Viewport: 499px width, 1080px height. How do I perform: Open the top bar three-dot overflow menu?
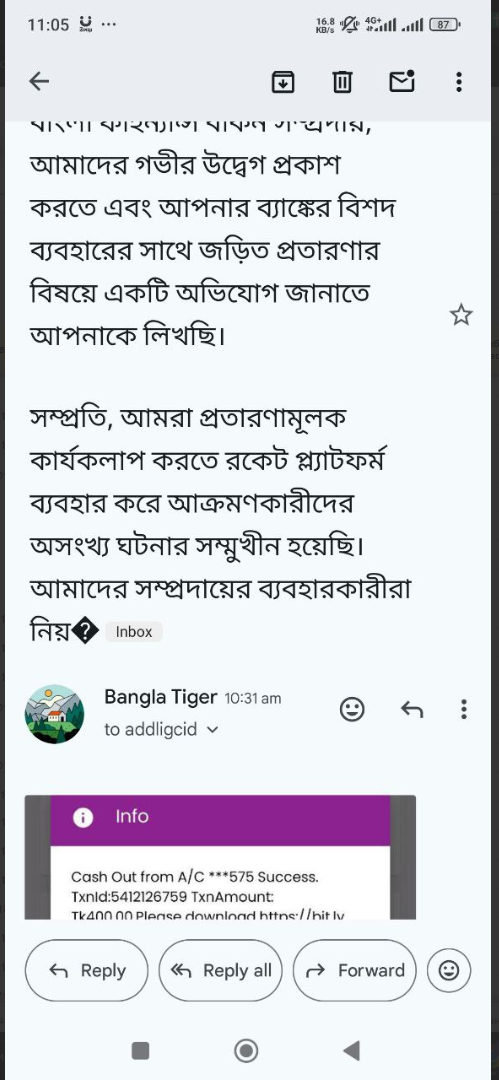(459, 82)
